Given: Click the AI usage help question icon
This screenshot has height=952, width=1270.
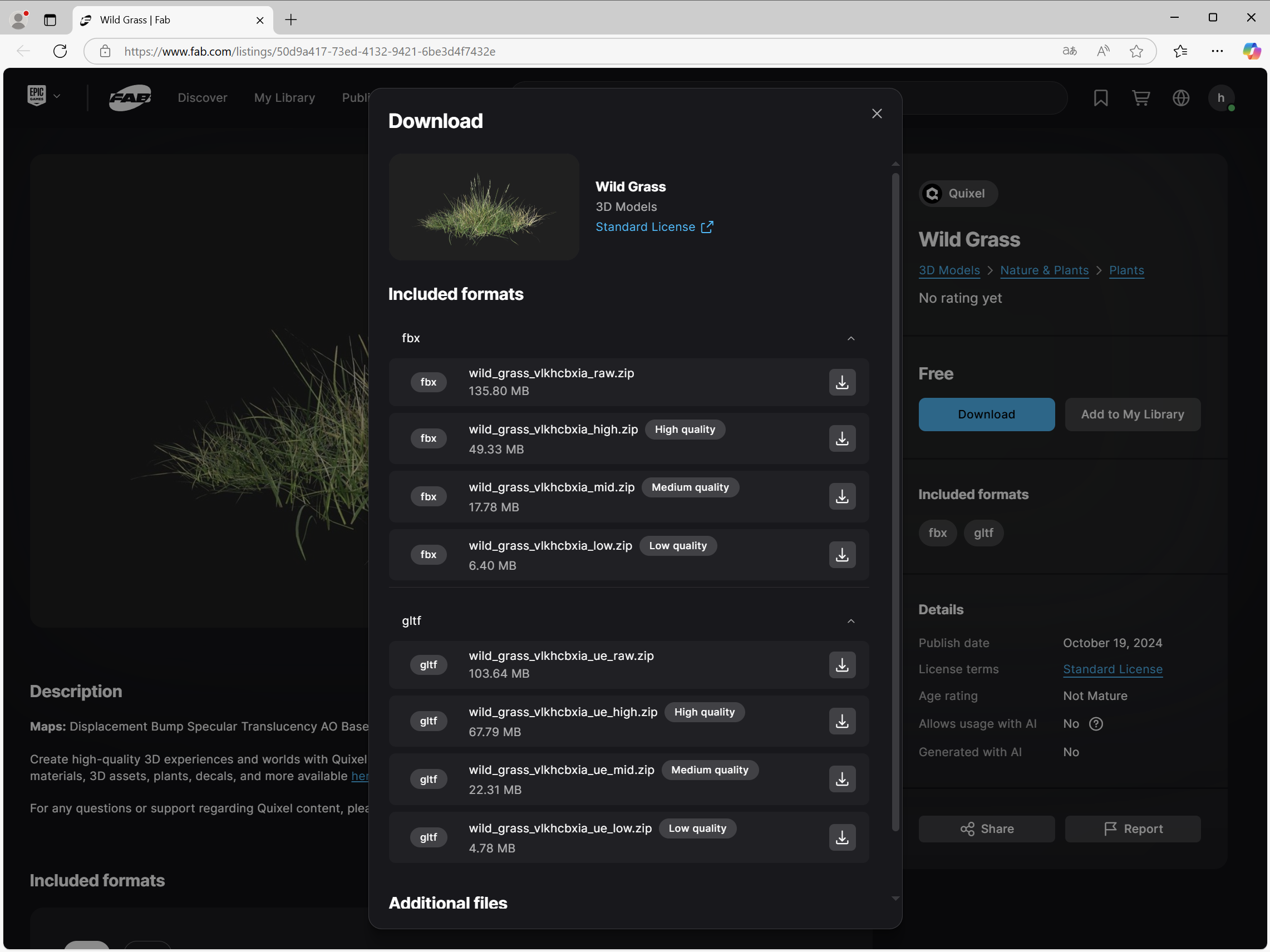Looking at the screenshot, I should (1095, 724).
